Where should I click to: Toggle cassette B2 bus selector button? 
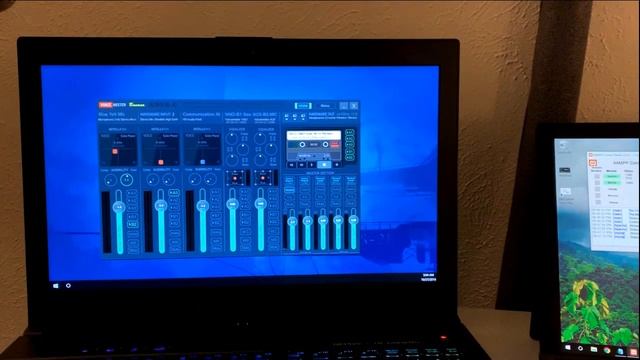[349, 157]
